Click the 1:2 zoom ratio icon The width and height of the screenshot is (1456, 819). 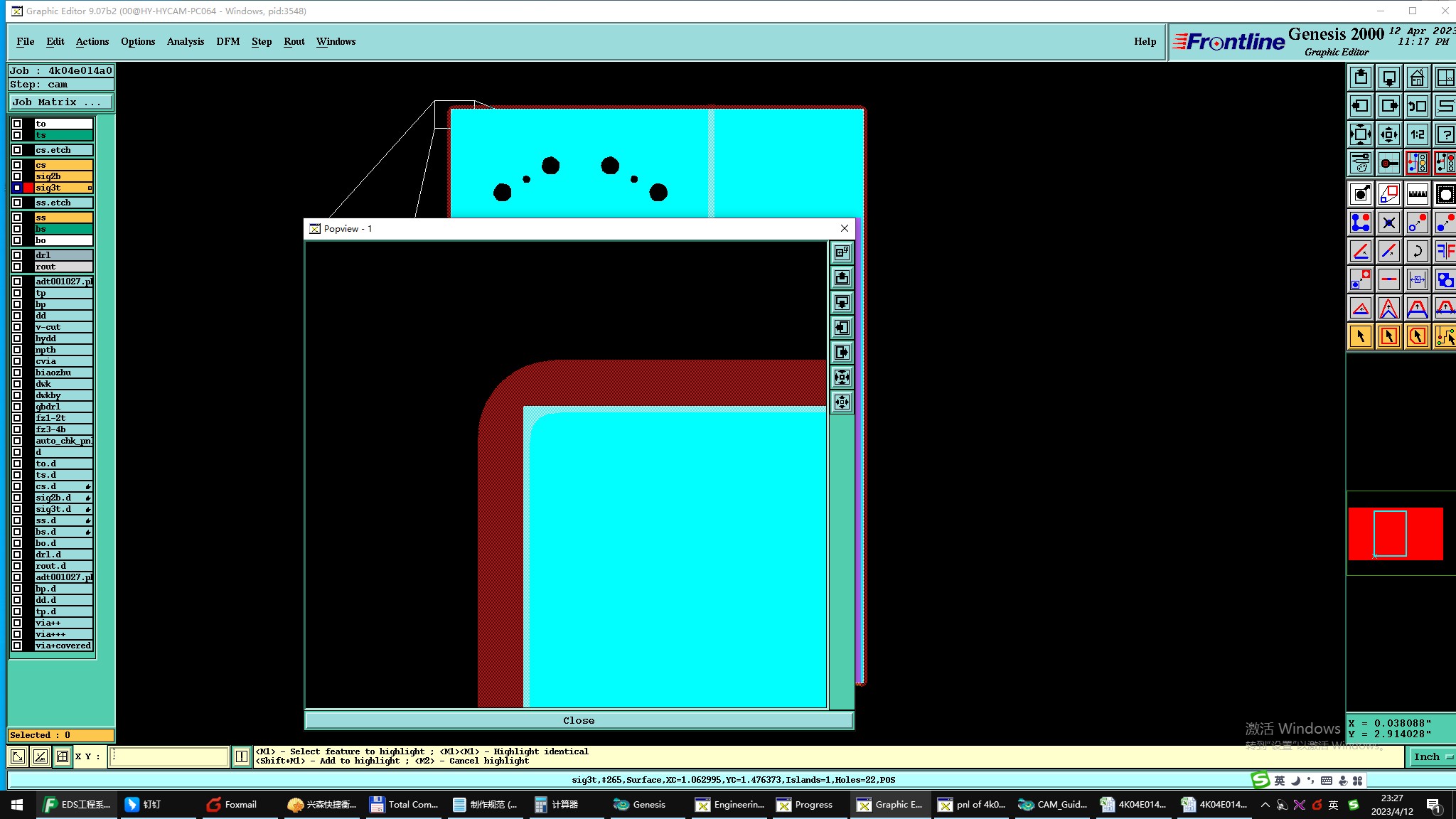(x=1417, y=134)
